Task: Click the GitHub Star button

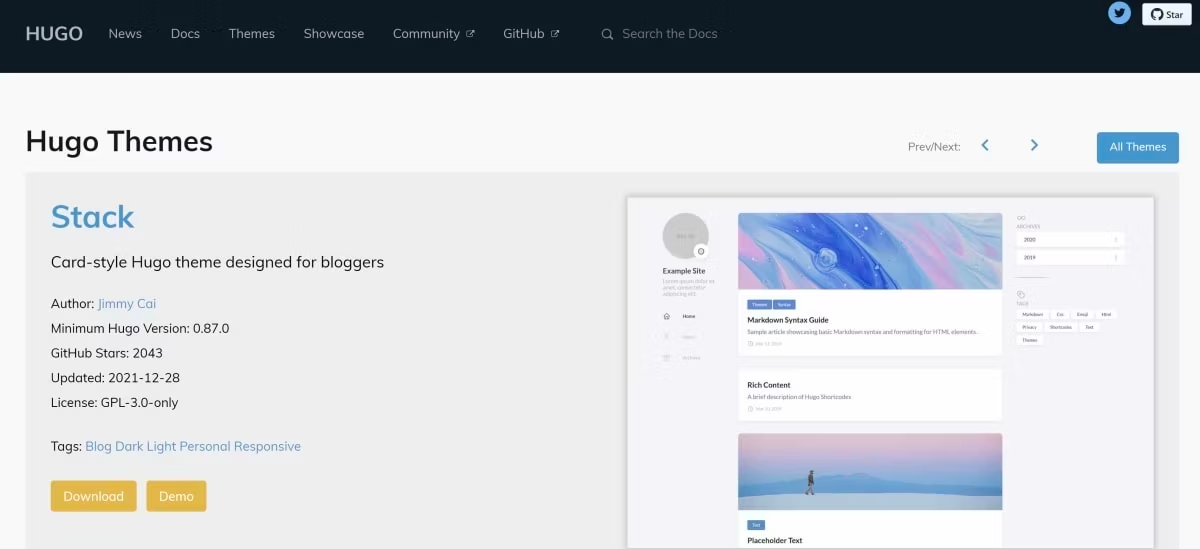Action: pos(1167,14)
